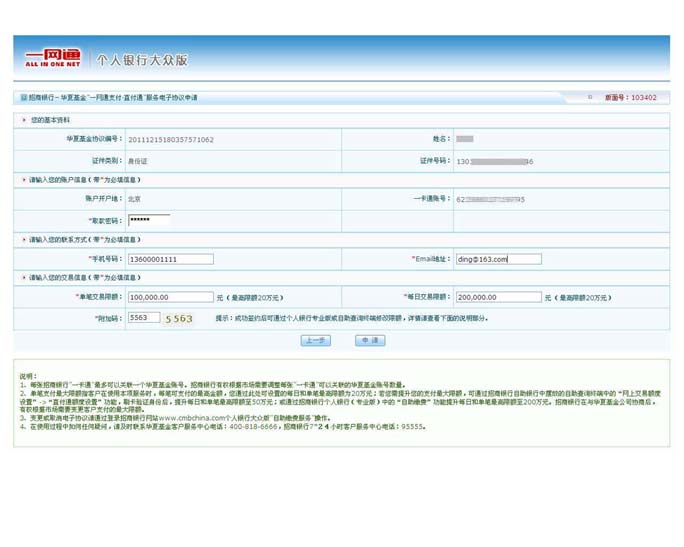
Task: Click the 北京 account location value
Action: (x=134, y=199)
